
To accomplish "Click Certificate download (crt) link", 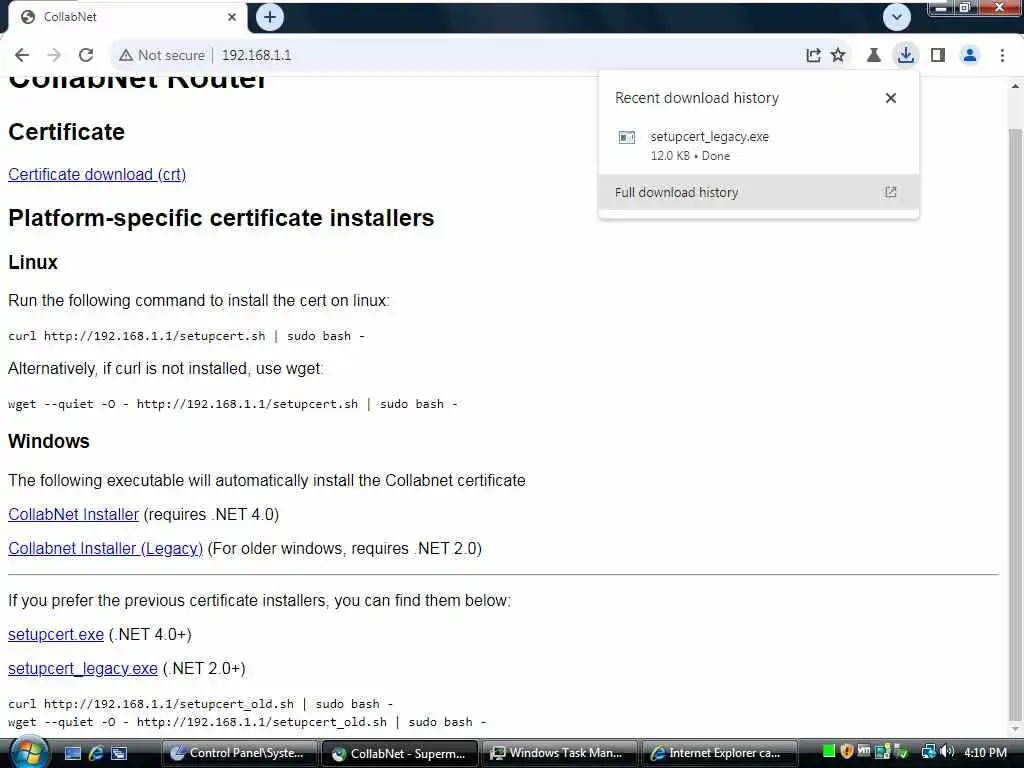I will 97,174.
